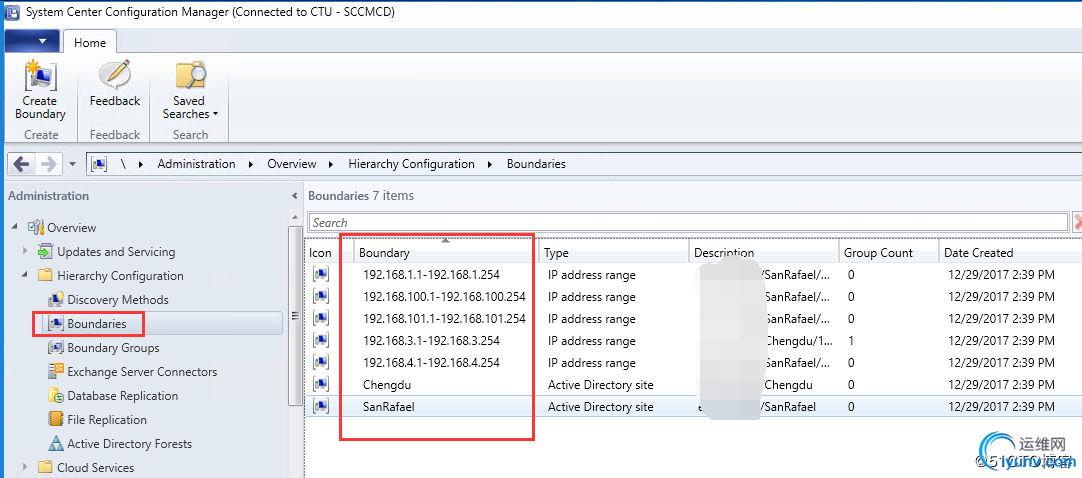Select Overview in the breadcrumb
This screenshot has width=1082, height=478.
point(292,164)
